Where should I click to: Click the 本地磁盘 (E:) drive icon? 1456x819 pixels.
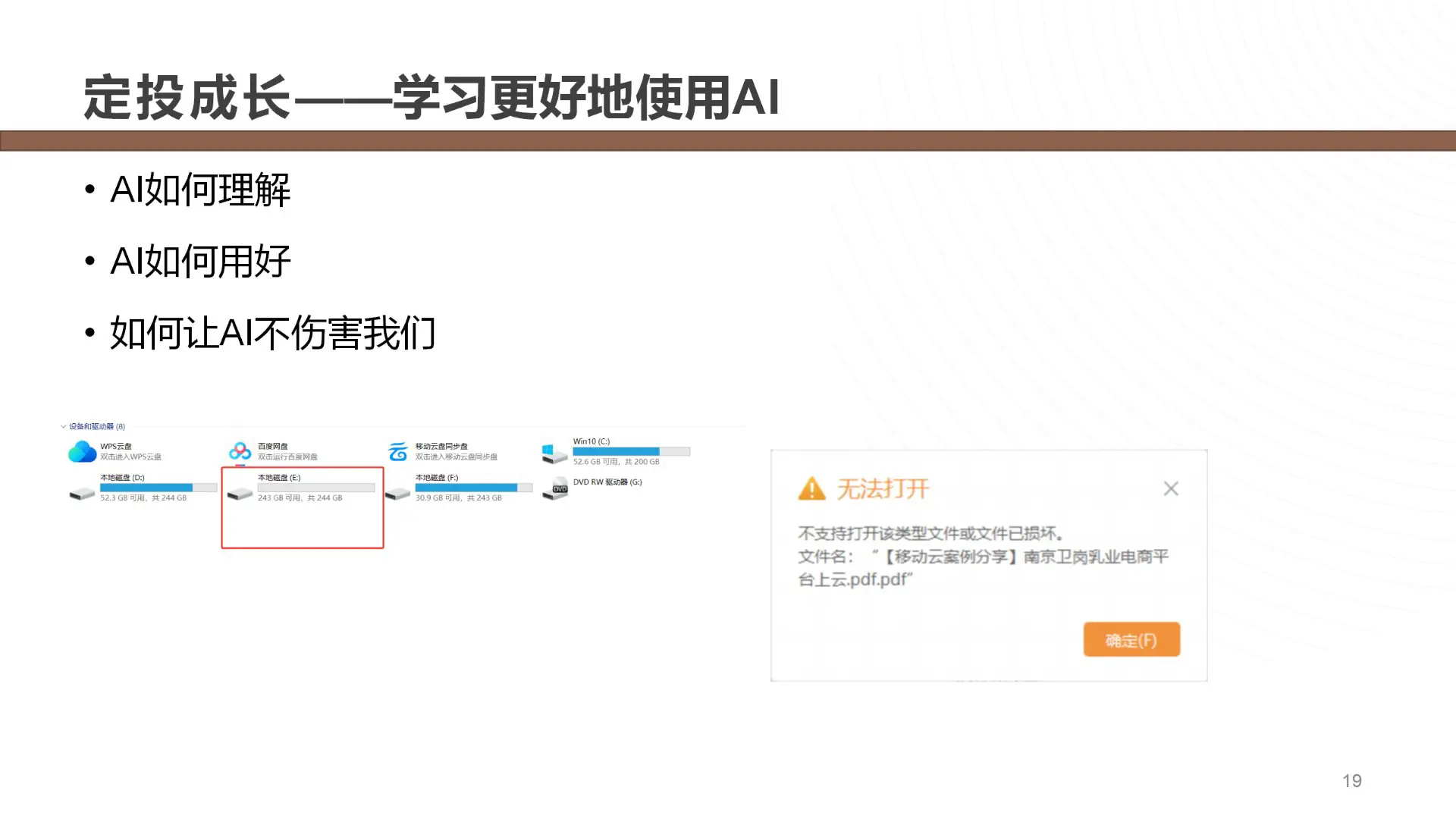coord(240,494)
